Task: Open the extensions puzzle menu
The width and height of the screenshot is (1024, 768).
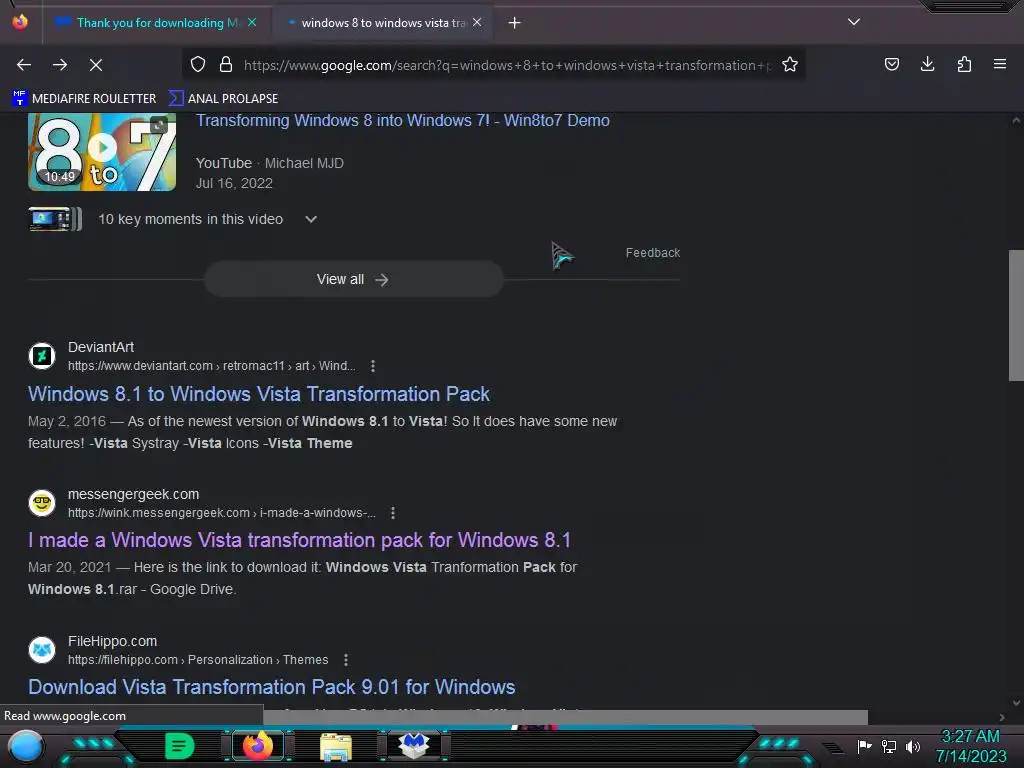Action: [964, 64]
